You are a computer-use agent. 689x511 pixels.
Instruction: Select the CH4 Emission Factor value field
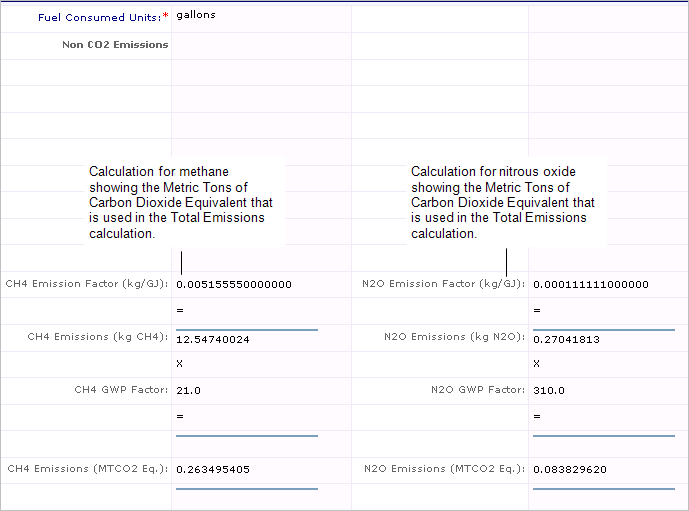[234, 284]
